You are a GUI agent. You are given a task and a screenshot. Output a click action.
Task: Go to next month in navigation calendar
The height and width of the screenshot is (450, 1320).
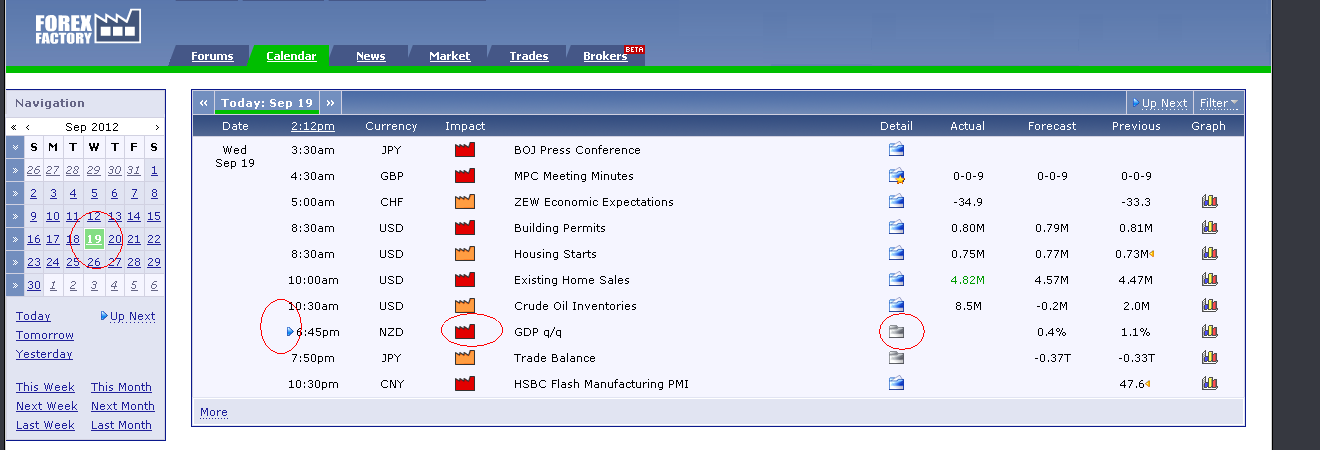pyautogui.click(x=157, y=127)
